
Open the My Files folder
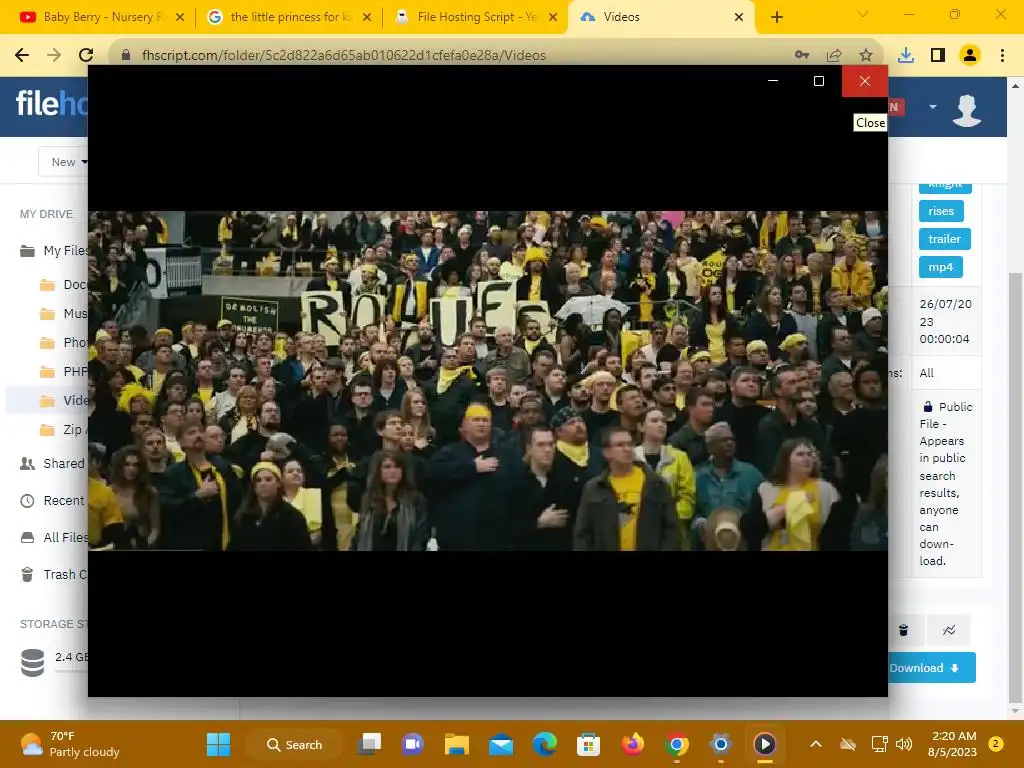(54, 251)
